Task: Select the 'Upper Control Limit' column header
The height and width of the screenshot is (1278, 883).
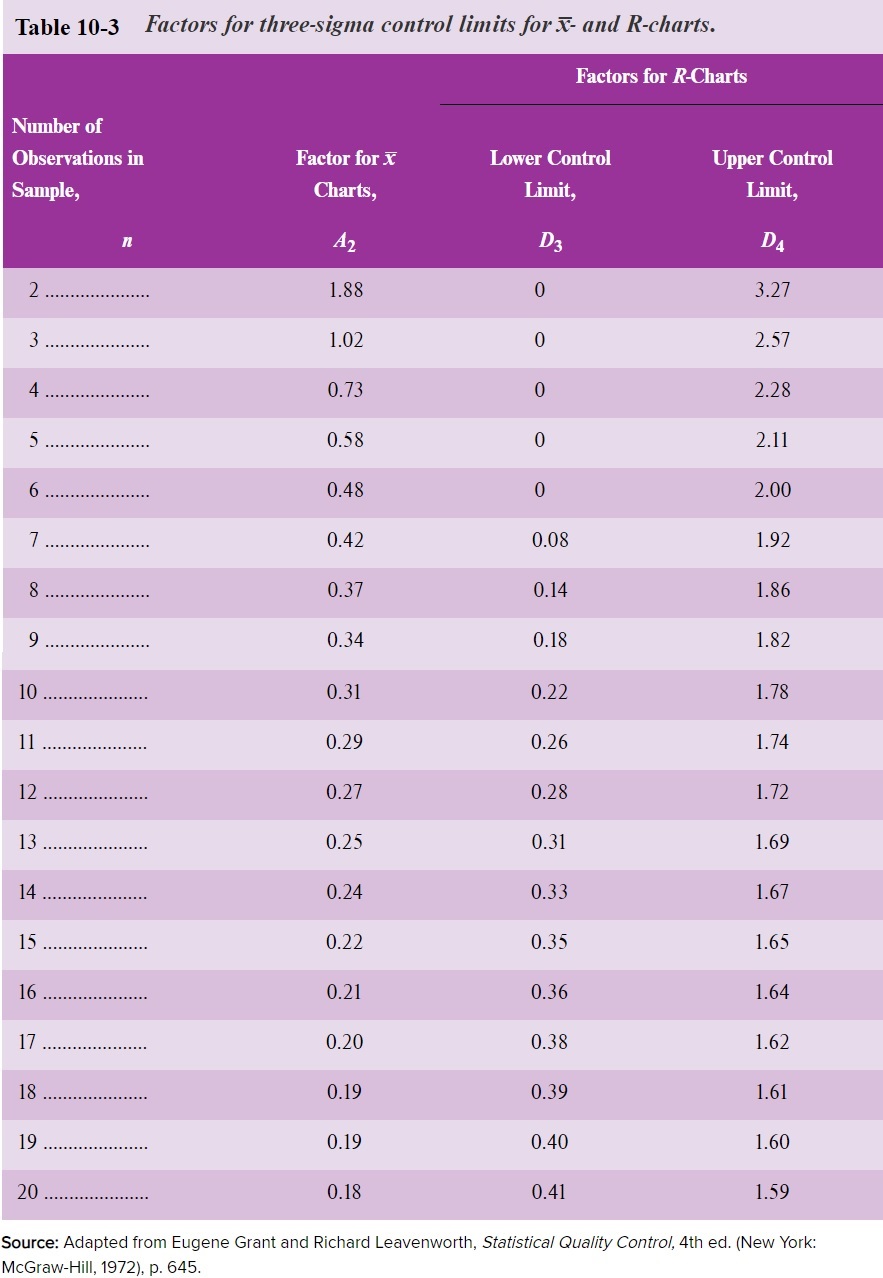Action: tap(772, 174)
